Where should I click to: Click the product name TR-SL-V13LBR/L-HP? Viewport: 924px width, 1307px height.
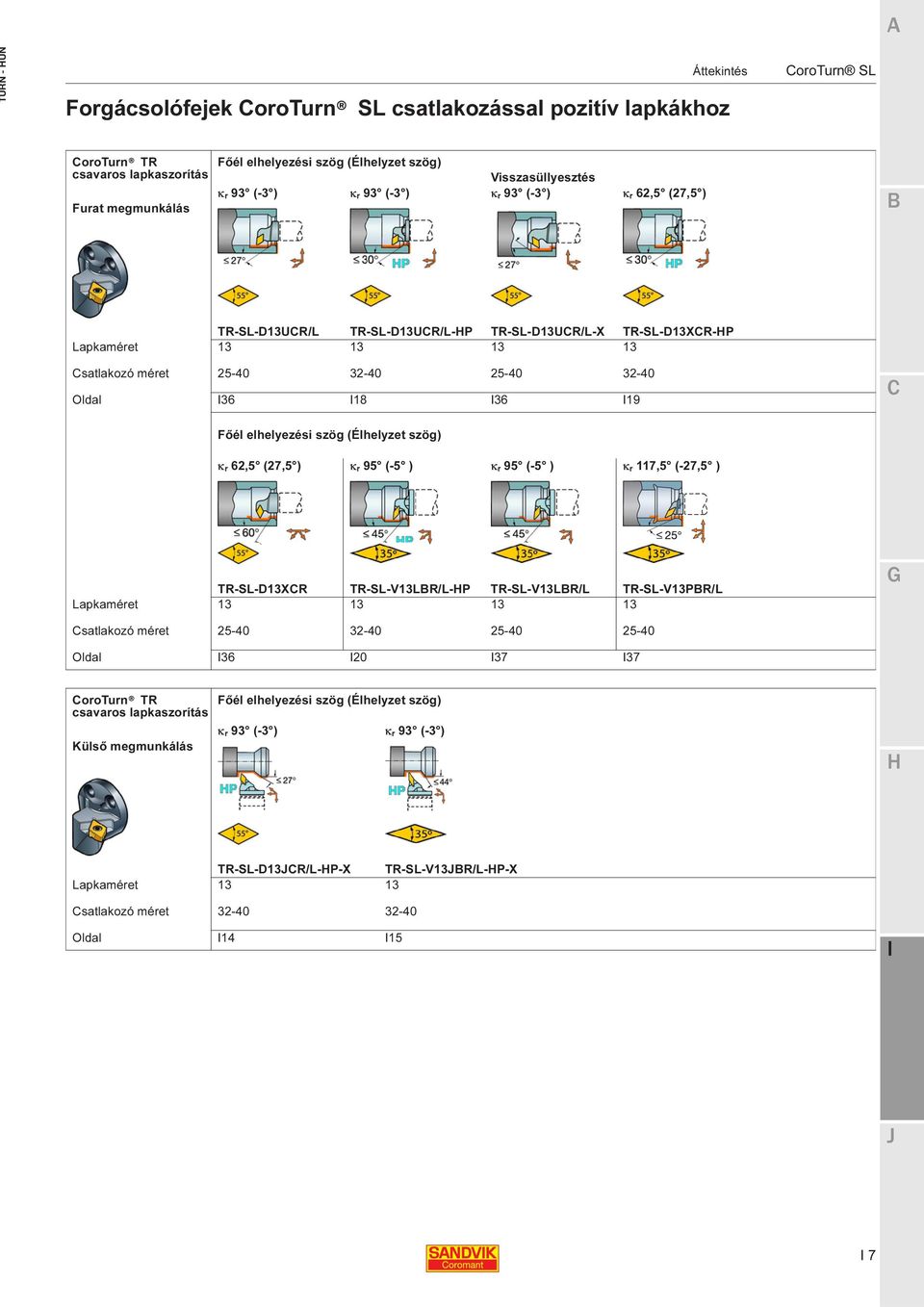pyautogui.click(x=410, y=589)
